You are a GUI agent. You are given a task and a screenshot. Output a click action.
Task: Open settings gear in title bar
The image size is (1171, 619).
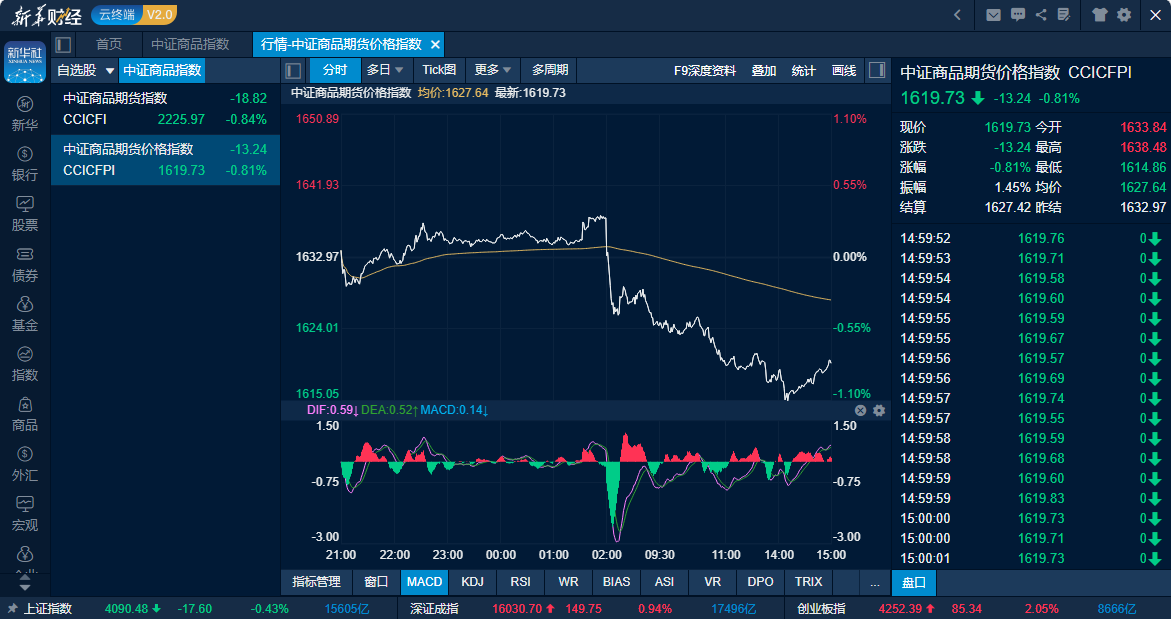[x=1124, y=15]
